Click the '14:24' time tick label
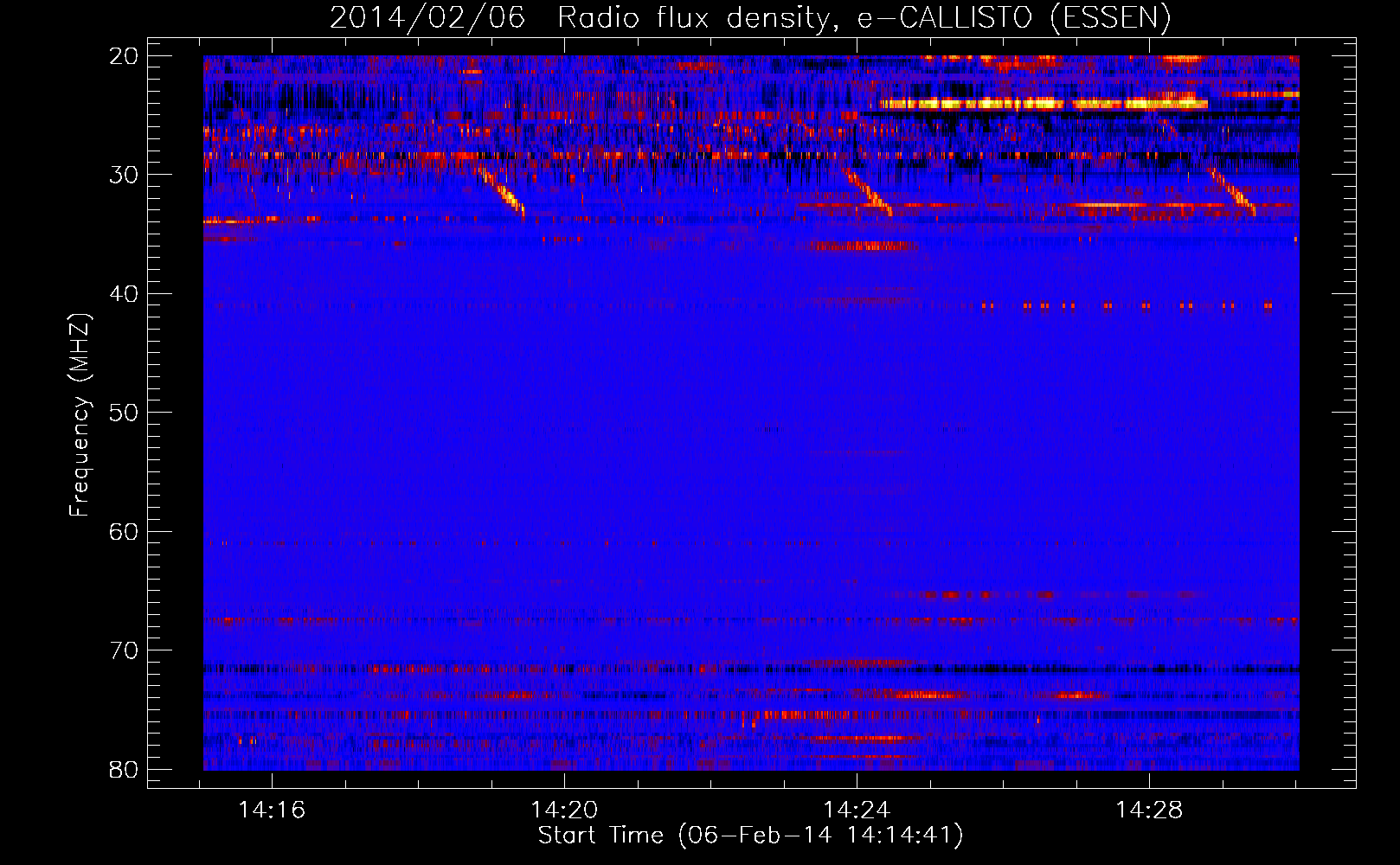Viewport: 1400px width, 865px height. [x=857, y=811]
